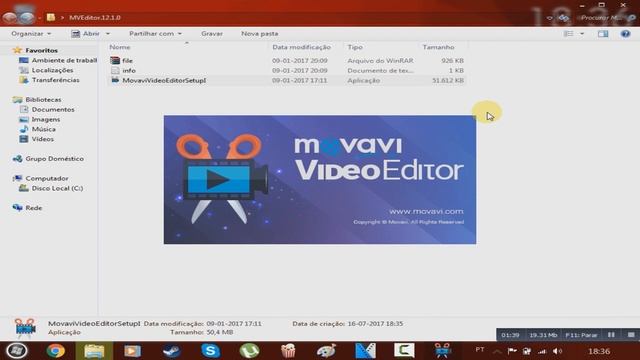This screenshot has width=640, height=360.
Task: Open the media player taskbar icon
Action: [x=133, y=351]
